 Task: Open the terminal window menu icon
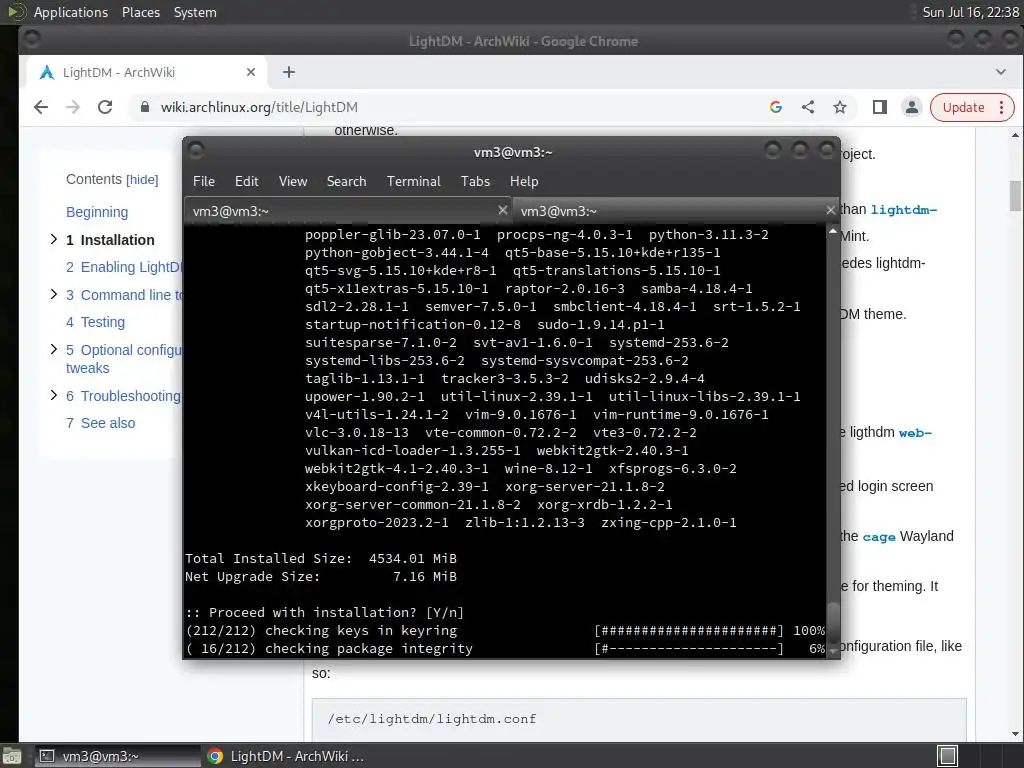[196, 151]
